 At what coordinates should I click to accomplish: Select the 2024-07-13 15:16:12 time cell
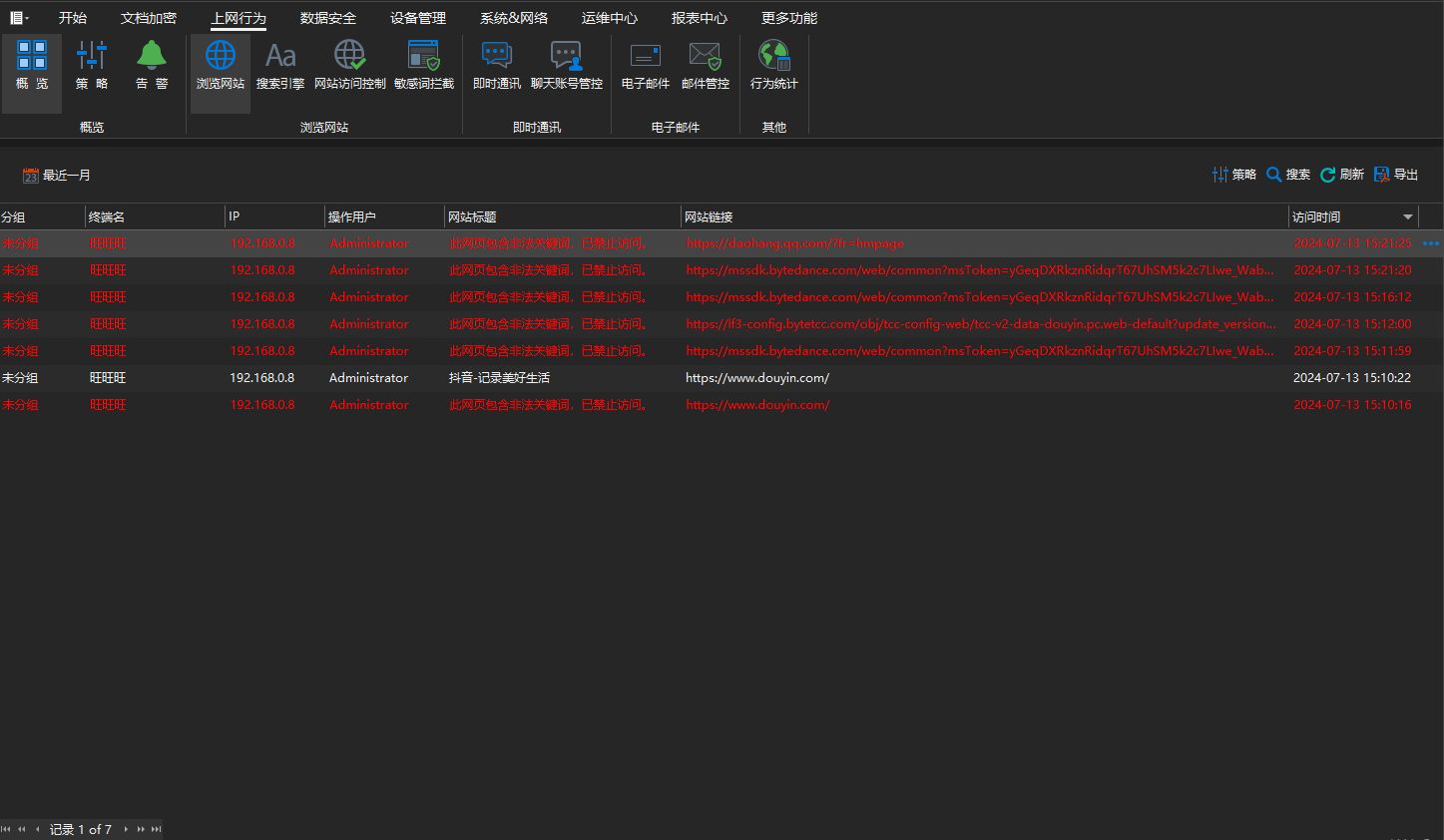pyautogui.click(x=1352, y=297)
